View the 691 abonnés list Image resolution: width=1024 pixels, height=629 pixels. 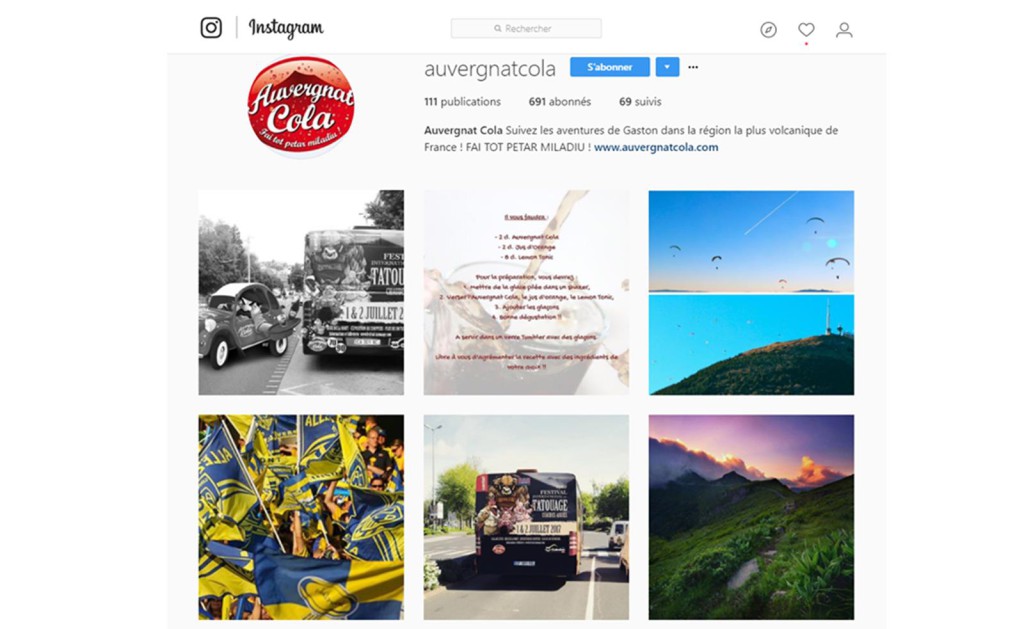point(560,102)
